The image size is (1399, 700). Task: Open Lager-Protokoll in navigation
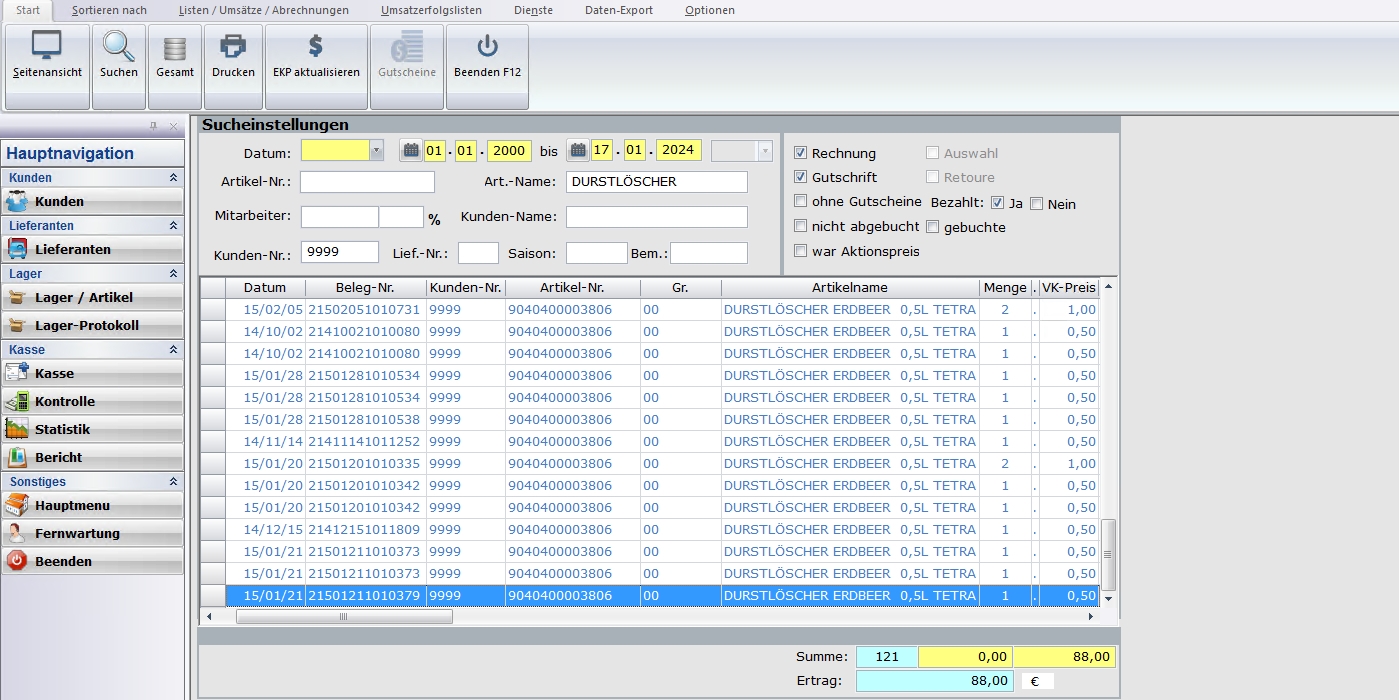tap(86, 326)
